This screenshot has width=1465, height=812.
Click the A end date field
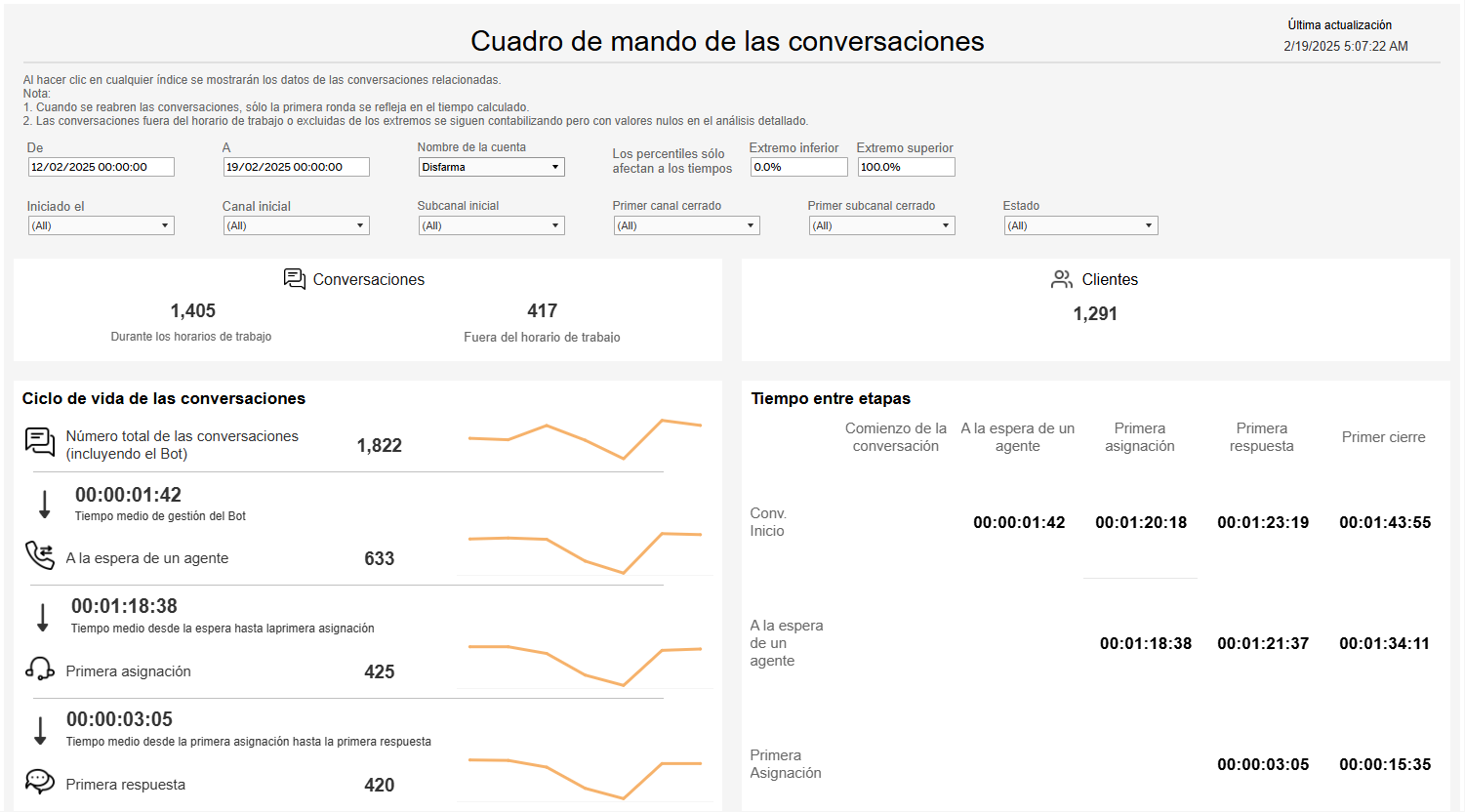tap(297, 167)
